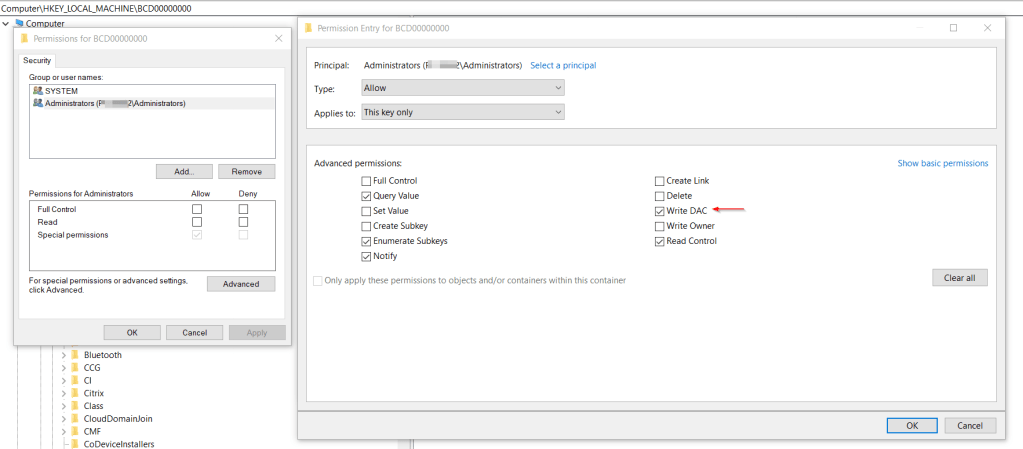Click the Bluetooth registry folder icon
This screenshot has height=449, width=1023.
[x=75, y=355]
